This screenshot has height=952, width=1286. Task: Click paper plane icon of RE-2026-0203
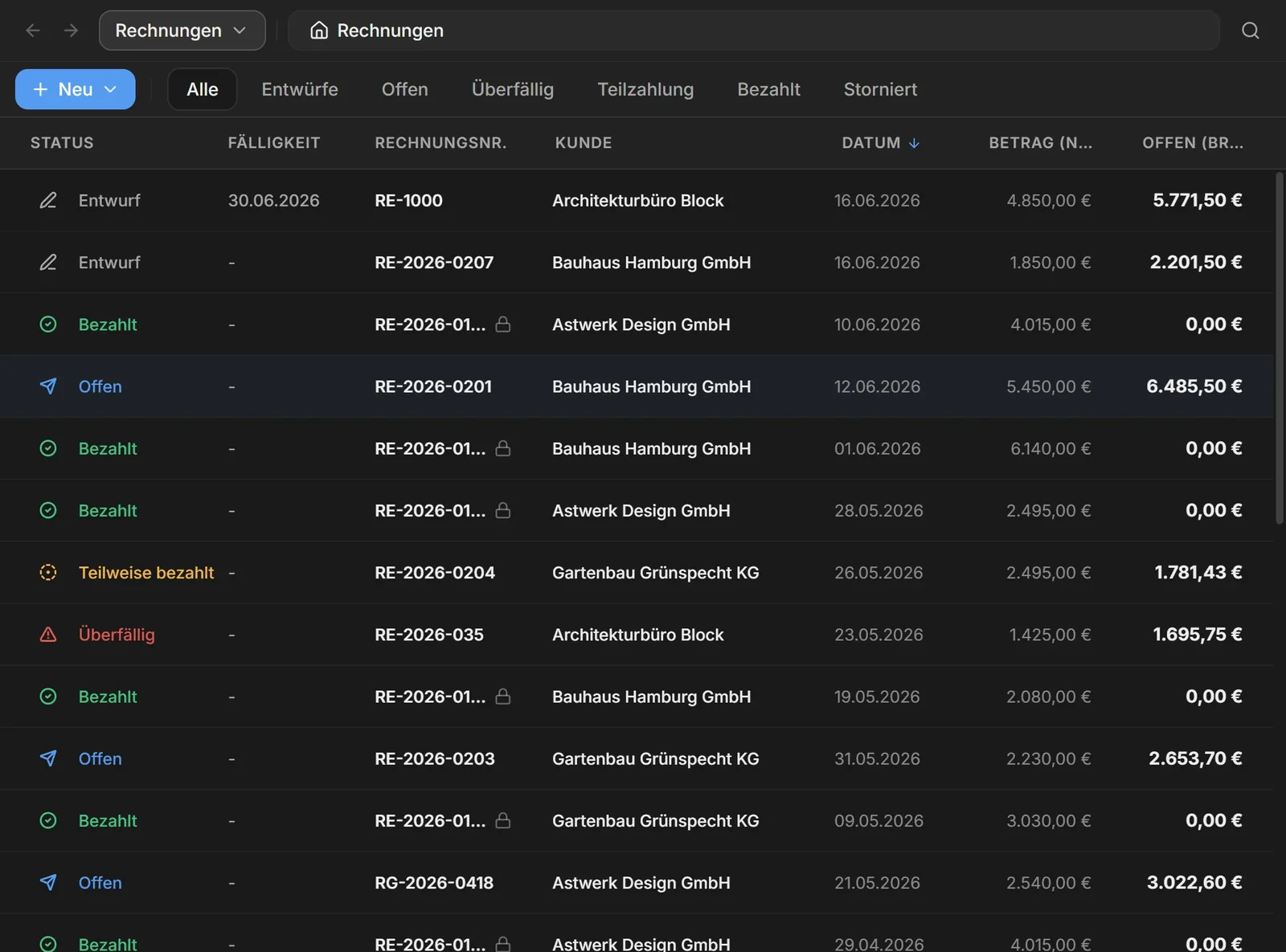48,758
